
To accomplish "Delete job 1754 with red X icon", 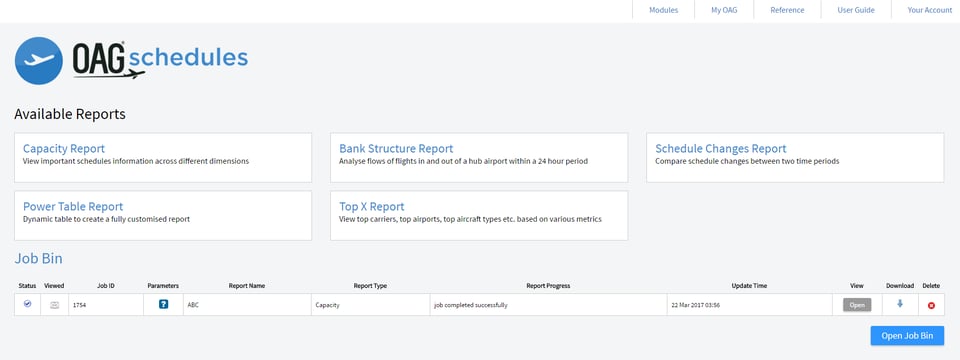I will click(931, 305).
